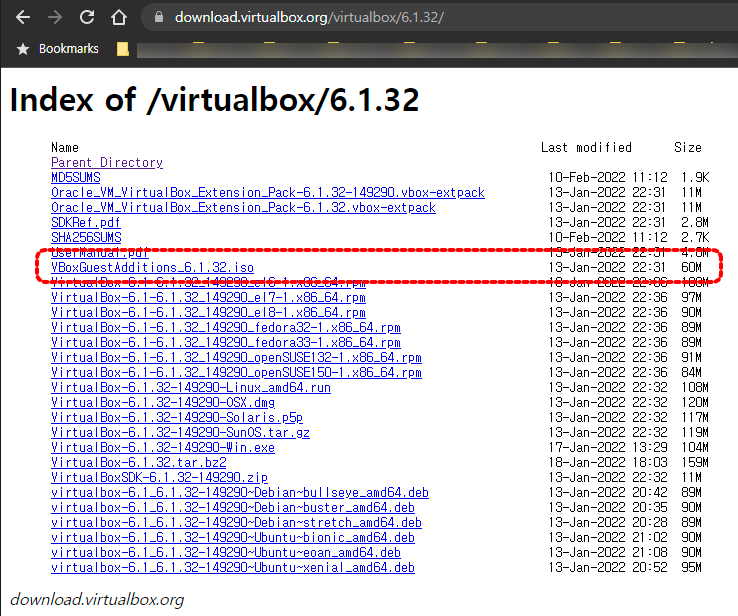The width and height of the screenshot is (738, 616).
Task: Reload the page with the refresh icon
Action: click(87, 17)
